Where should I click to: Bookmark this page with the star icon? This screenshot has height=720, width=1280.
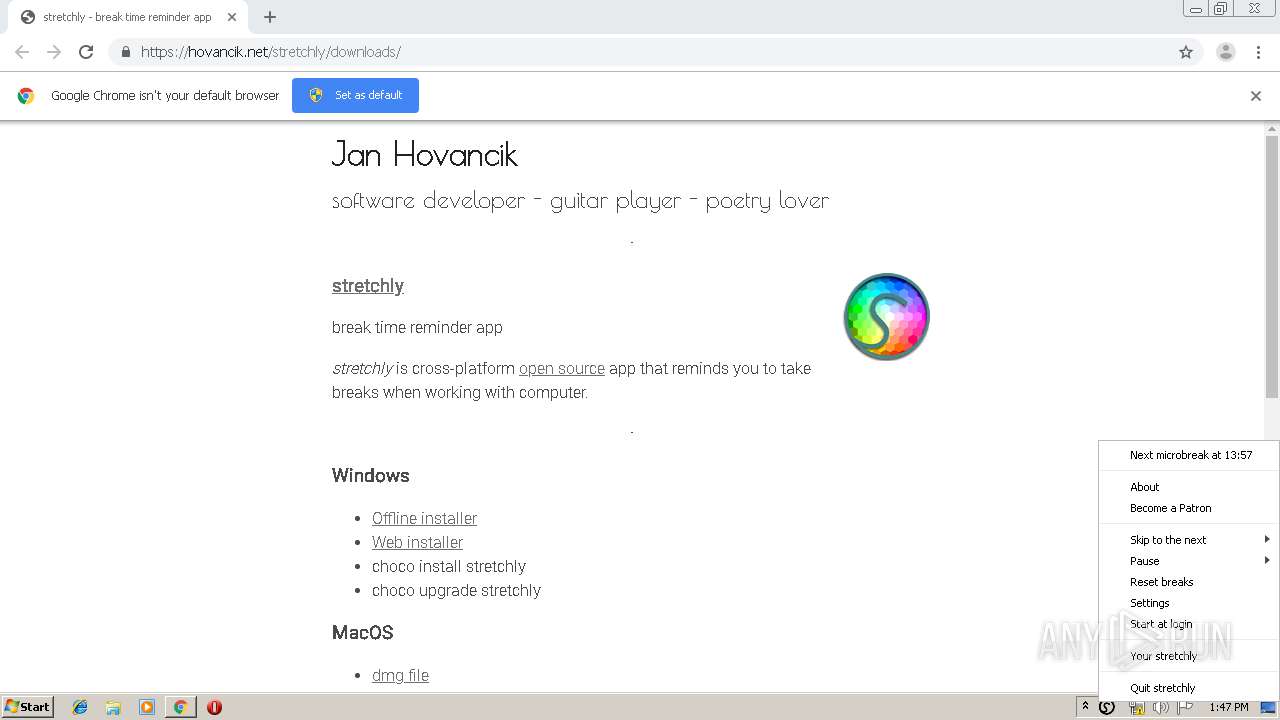[1186, 52]
